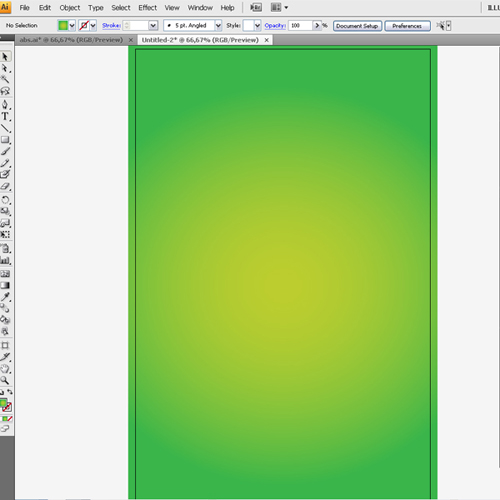Expand the stroke weight dropdown
The height and width of the screenshot is (500, 500).
coord(153,25)
